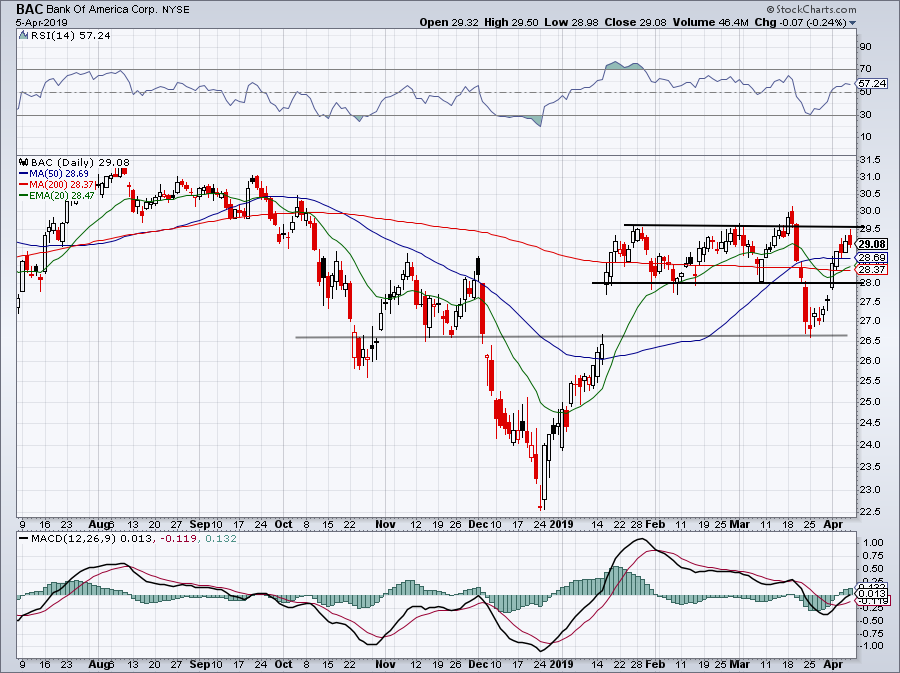Viewport: 900px width, 673px height.
Task: Click the 0.75 label on MACD axis
Action: click(872, 555)
